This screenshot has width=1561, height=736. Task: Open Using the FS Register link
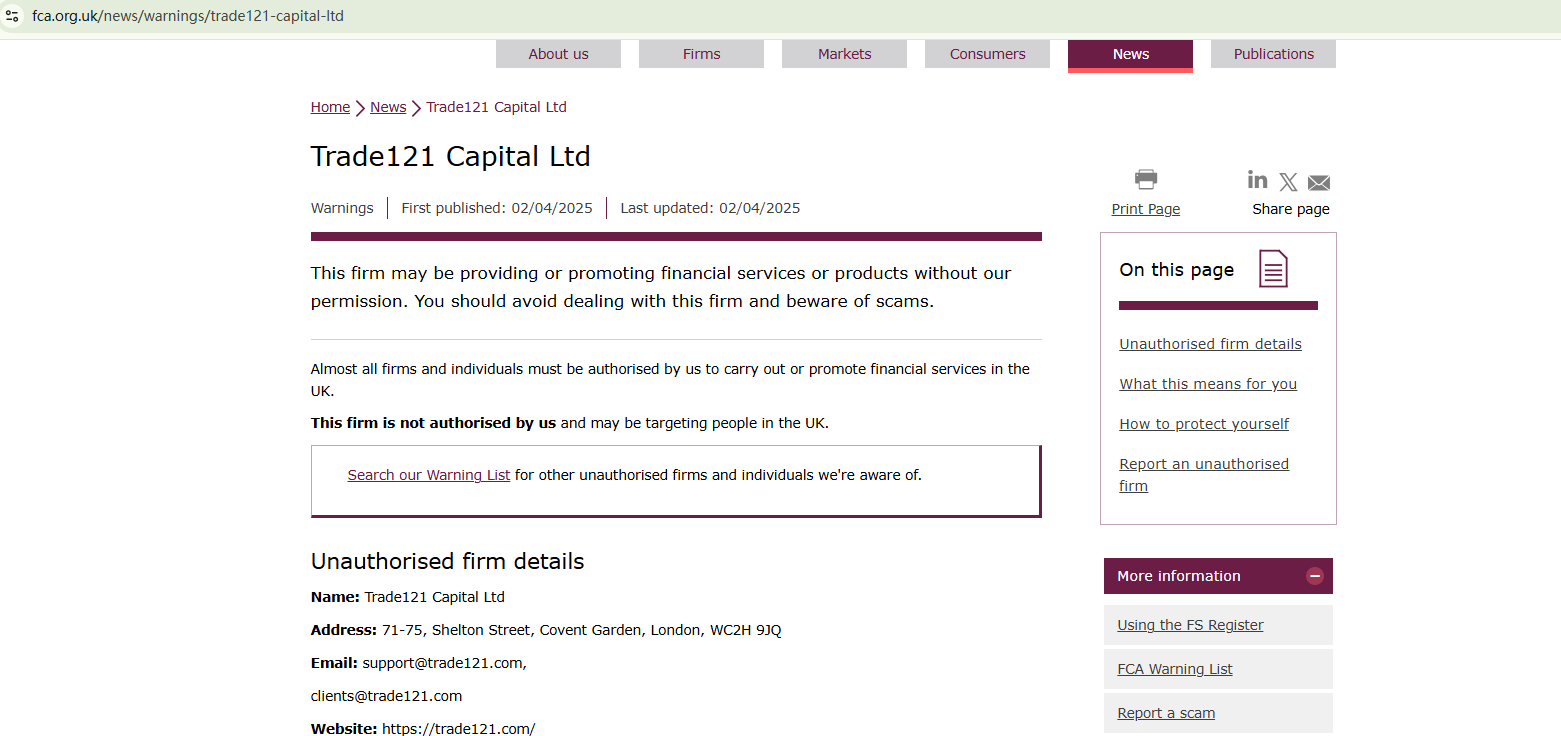click(1190, 625)
